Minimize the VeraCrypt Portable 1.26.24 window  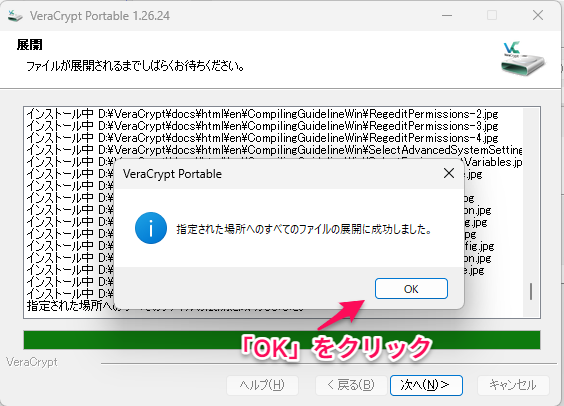coord(447,15)
